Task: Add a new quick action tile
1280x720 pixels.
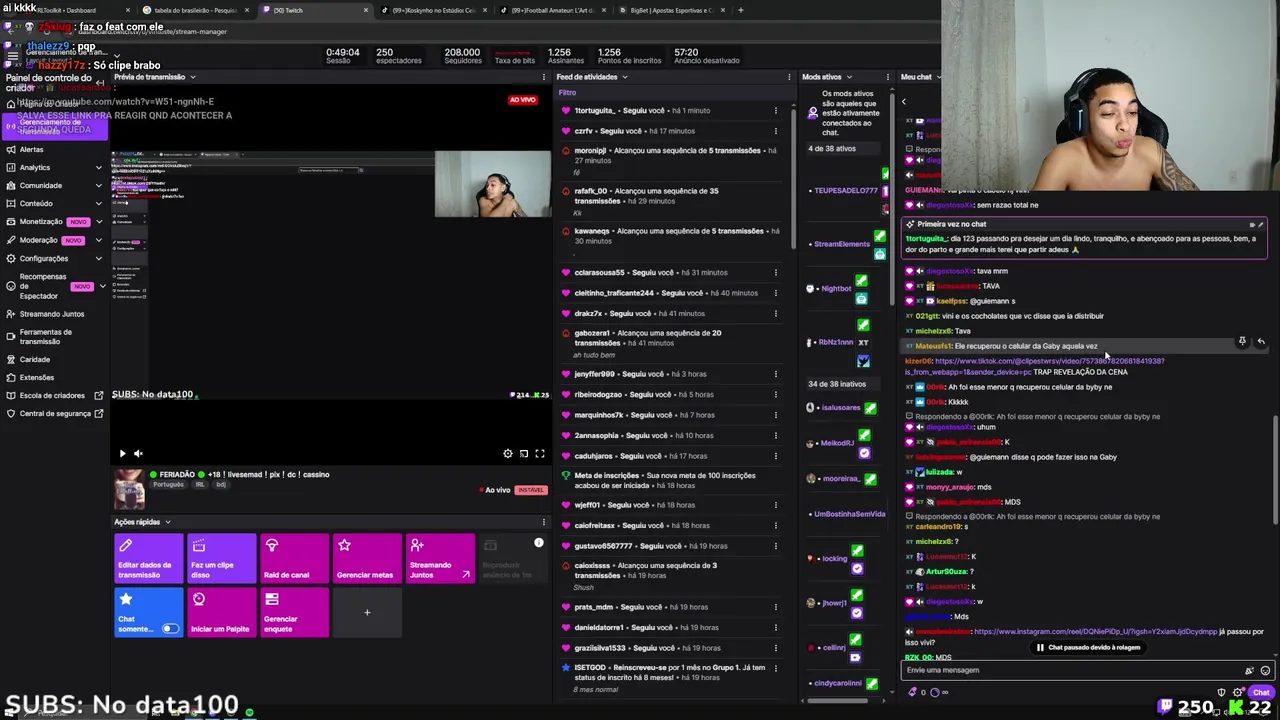Action: (367, 612)
